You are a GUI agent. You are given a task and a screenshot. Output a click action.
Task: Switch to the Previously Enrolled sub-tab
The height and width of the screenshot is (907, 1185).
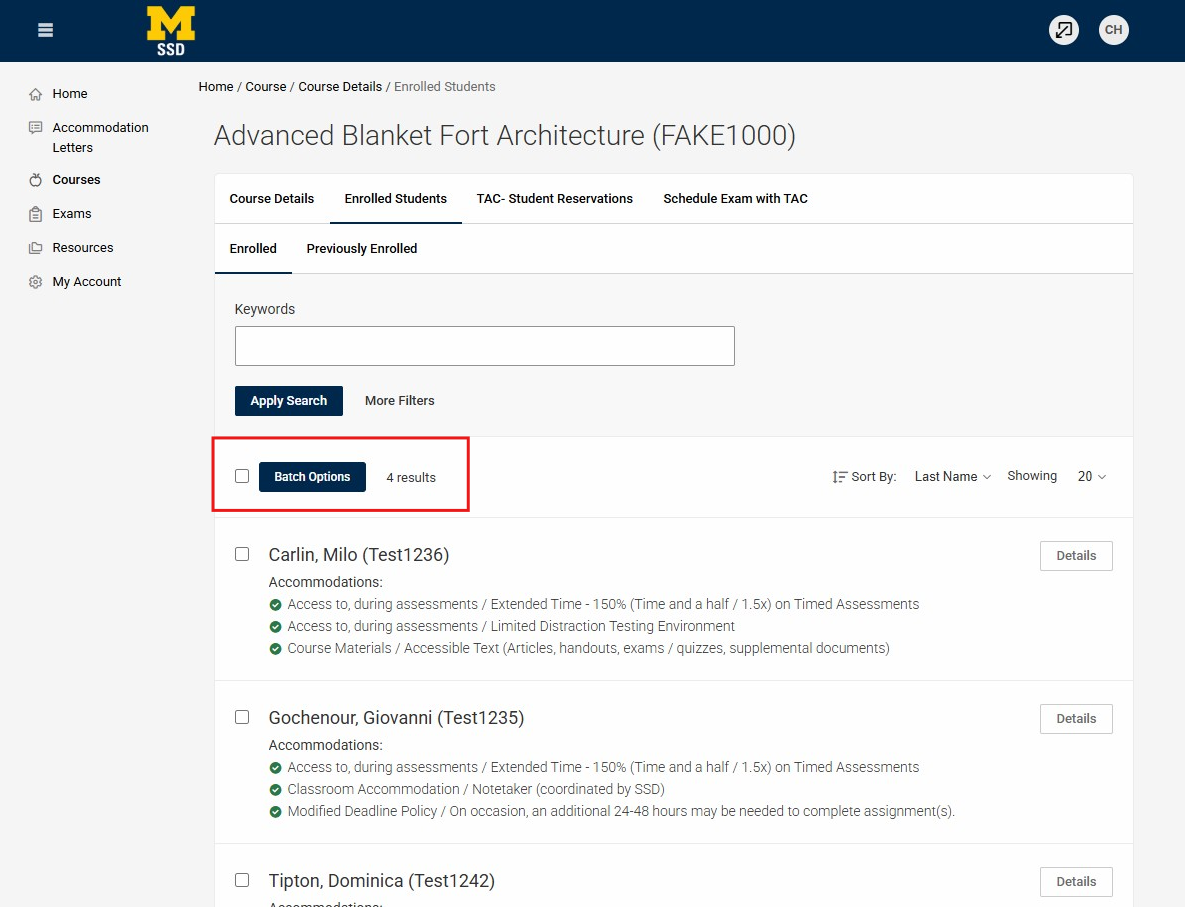[362, 249]
